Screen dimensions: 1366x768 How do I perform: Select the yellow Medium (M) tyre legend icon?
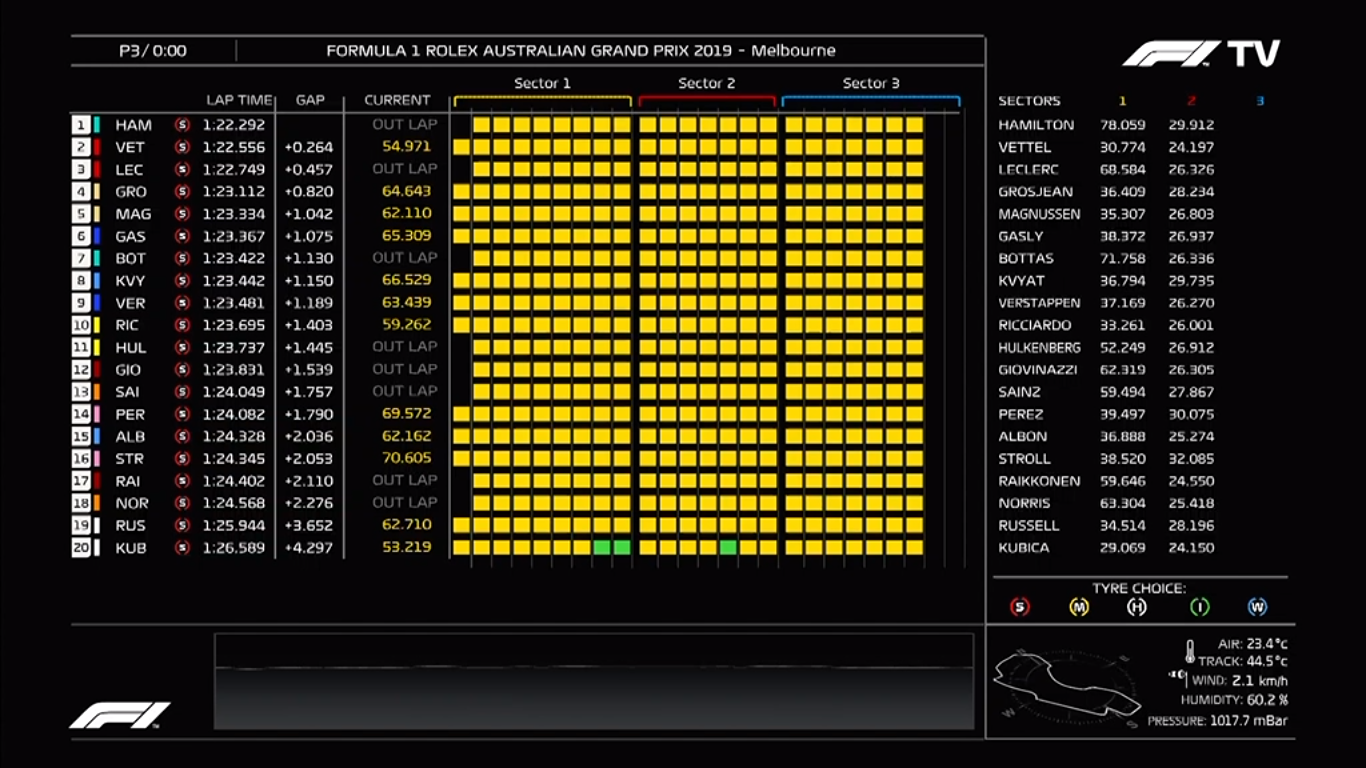click(x=1079, y=607)
